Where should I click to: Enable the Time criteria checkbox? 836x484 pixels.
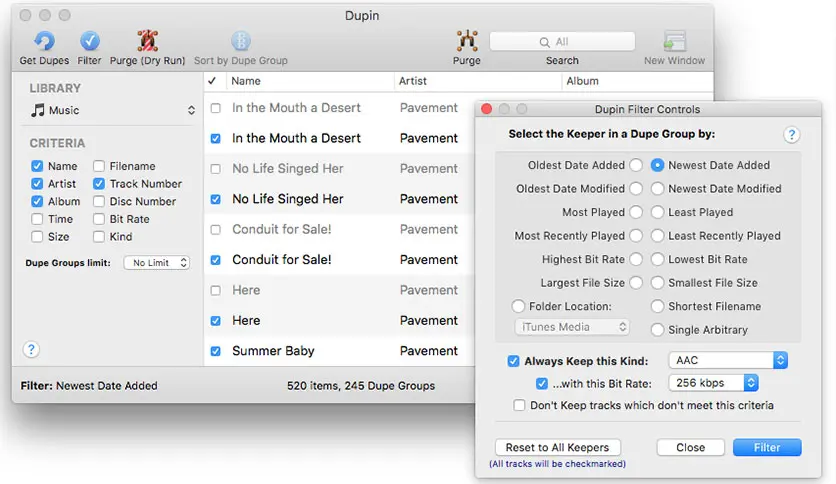pos(37,219)
